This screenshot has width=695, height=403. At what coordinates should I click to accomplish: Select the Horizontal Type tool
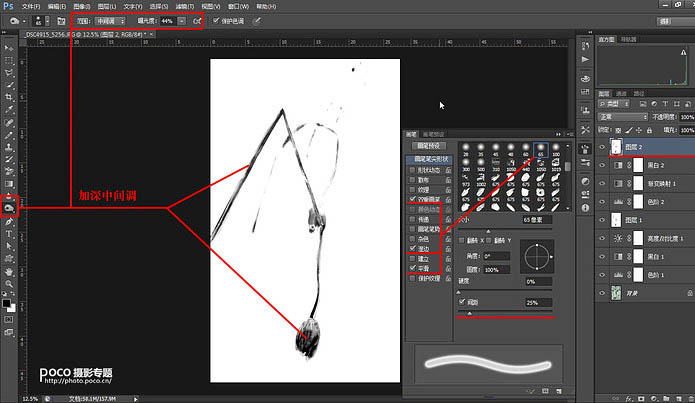pos(9,234)
